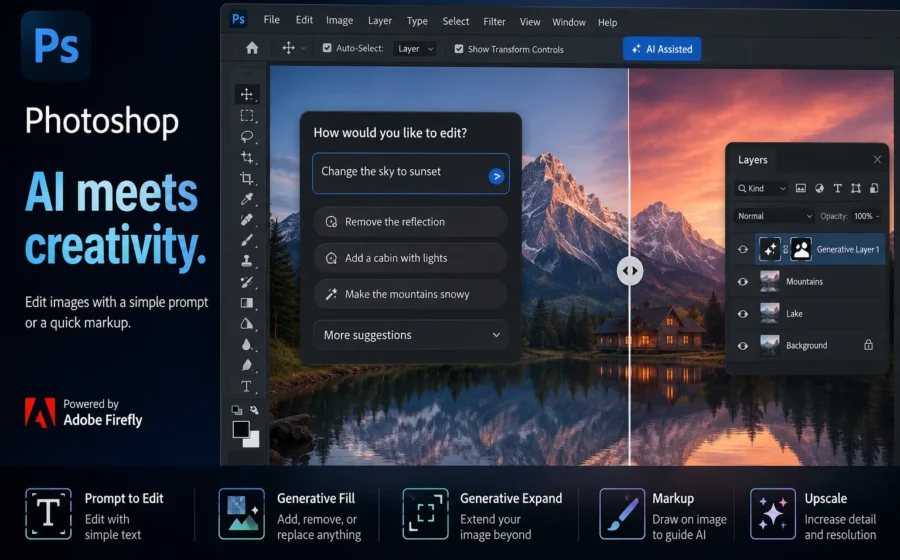The height and width of the screenshot is (560, 900).
Task: Filter layers by shape layer icon
Action: click(x=856, y=188)
